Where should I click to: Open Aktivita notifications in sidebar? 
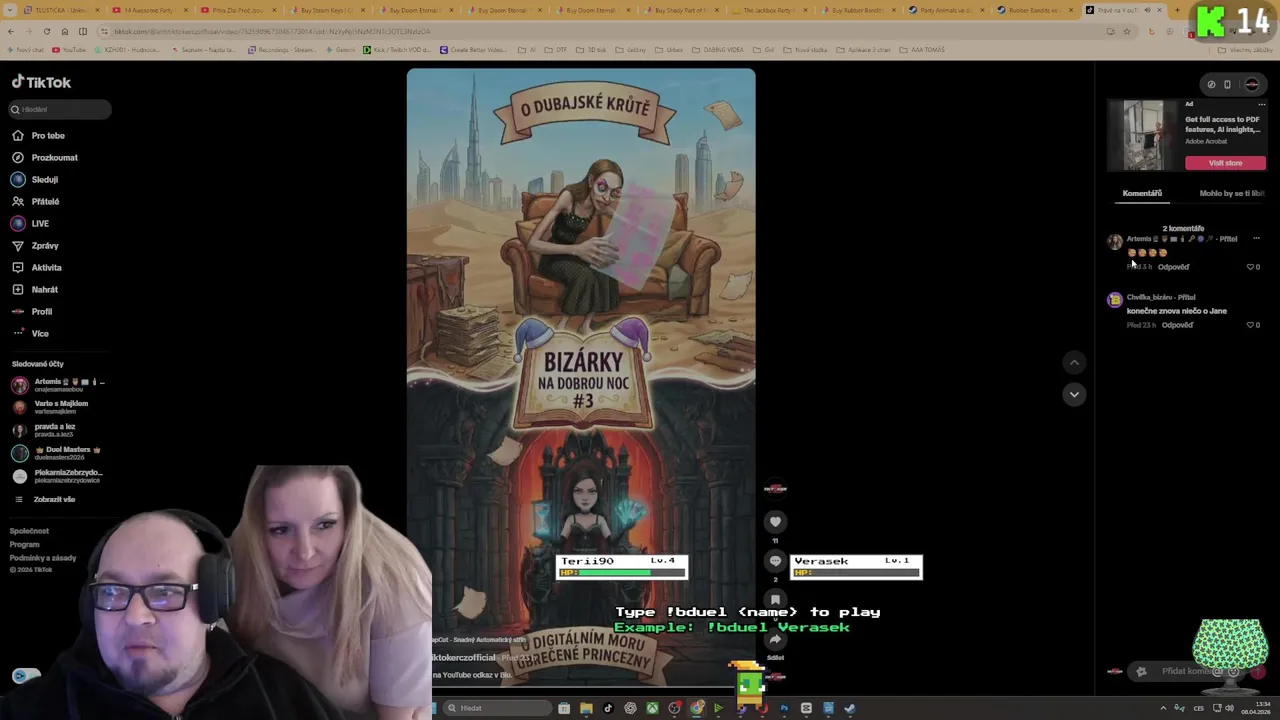coord(36,267)
